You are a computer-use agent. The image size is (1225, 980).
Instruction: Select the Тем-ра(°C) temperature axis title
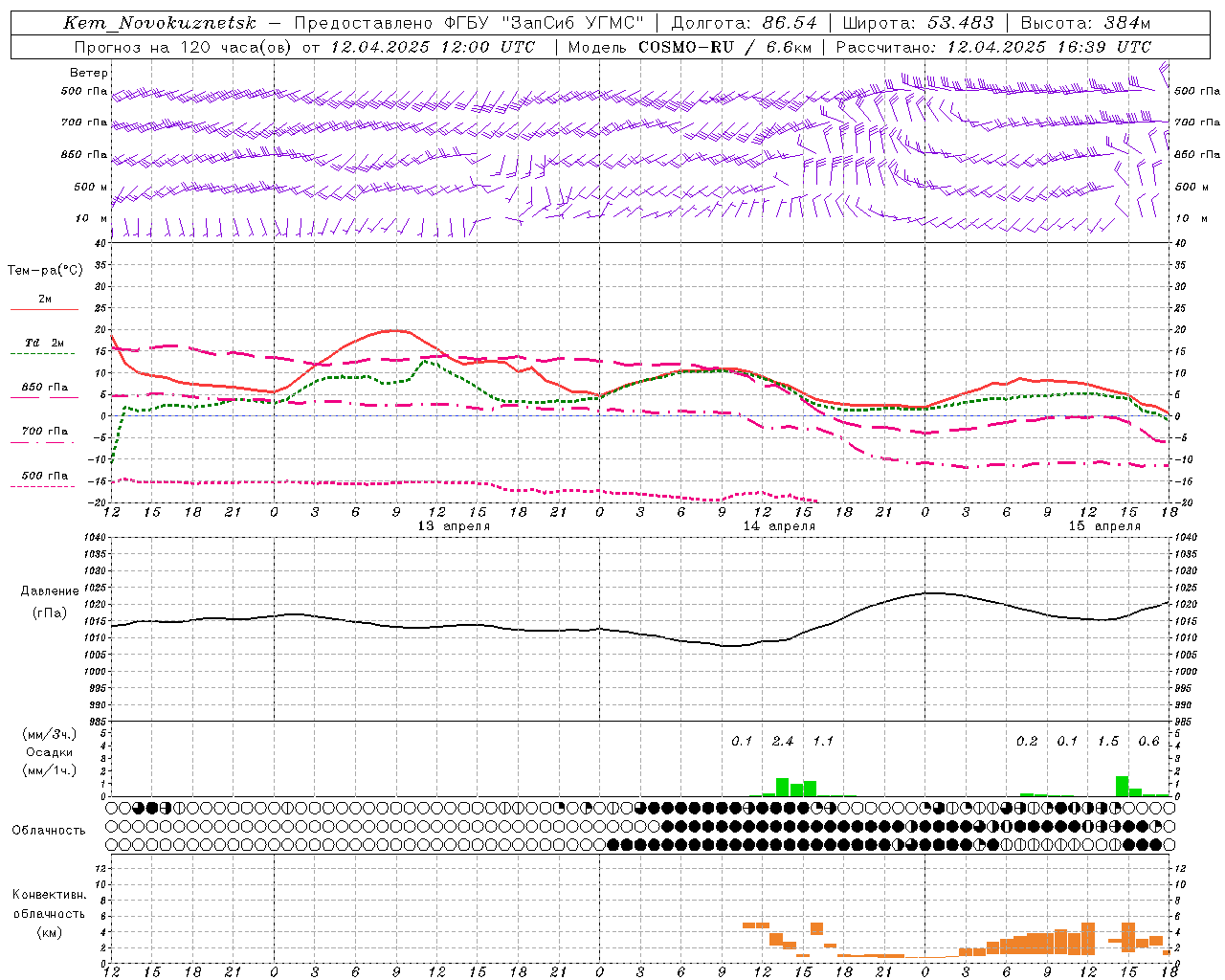tap(45, 270)
